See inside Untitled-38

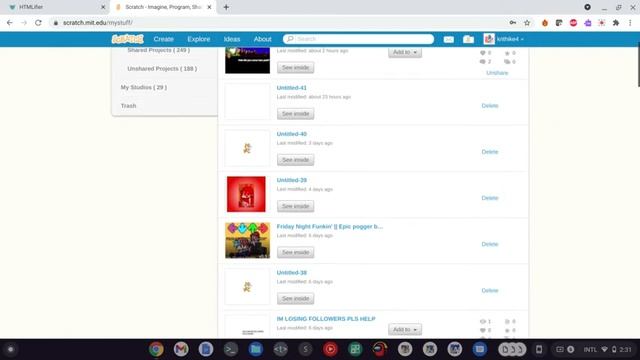point(296,298)
